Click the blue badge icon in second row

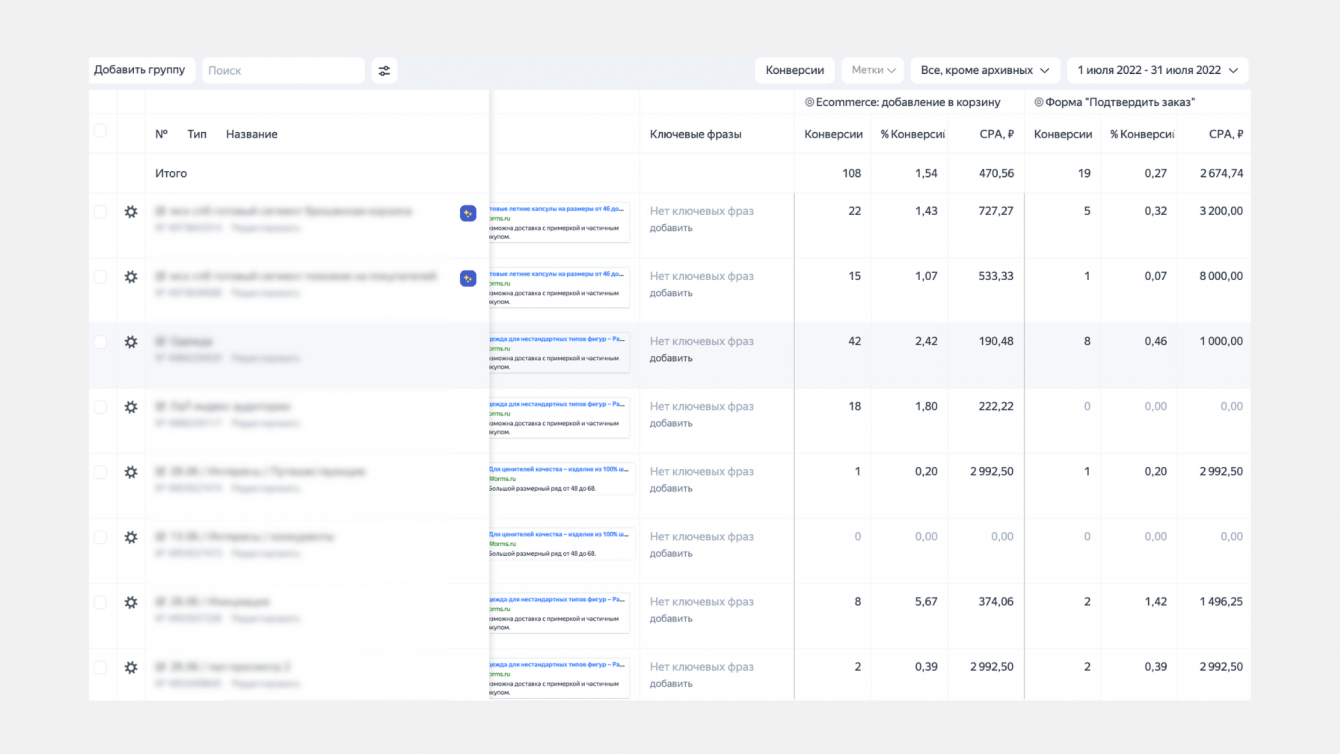(468, 278)
